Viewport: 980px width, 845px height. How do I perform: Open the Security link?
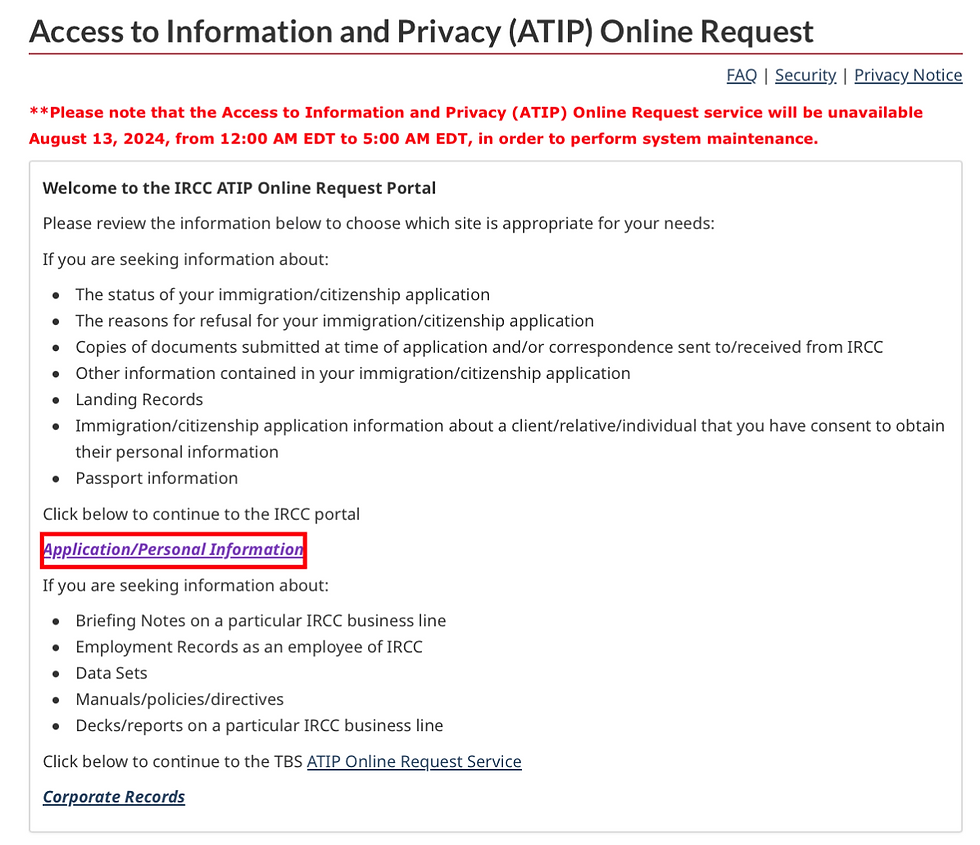tap(805, 75)
